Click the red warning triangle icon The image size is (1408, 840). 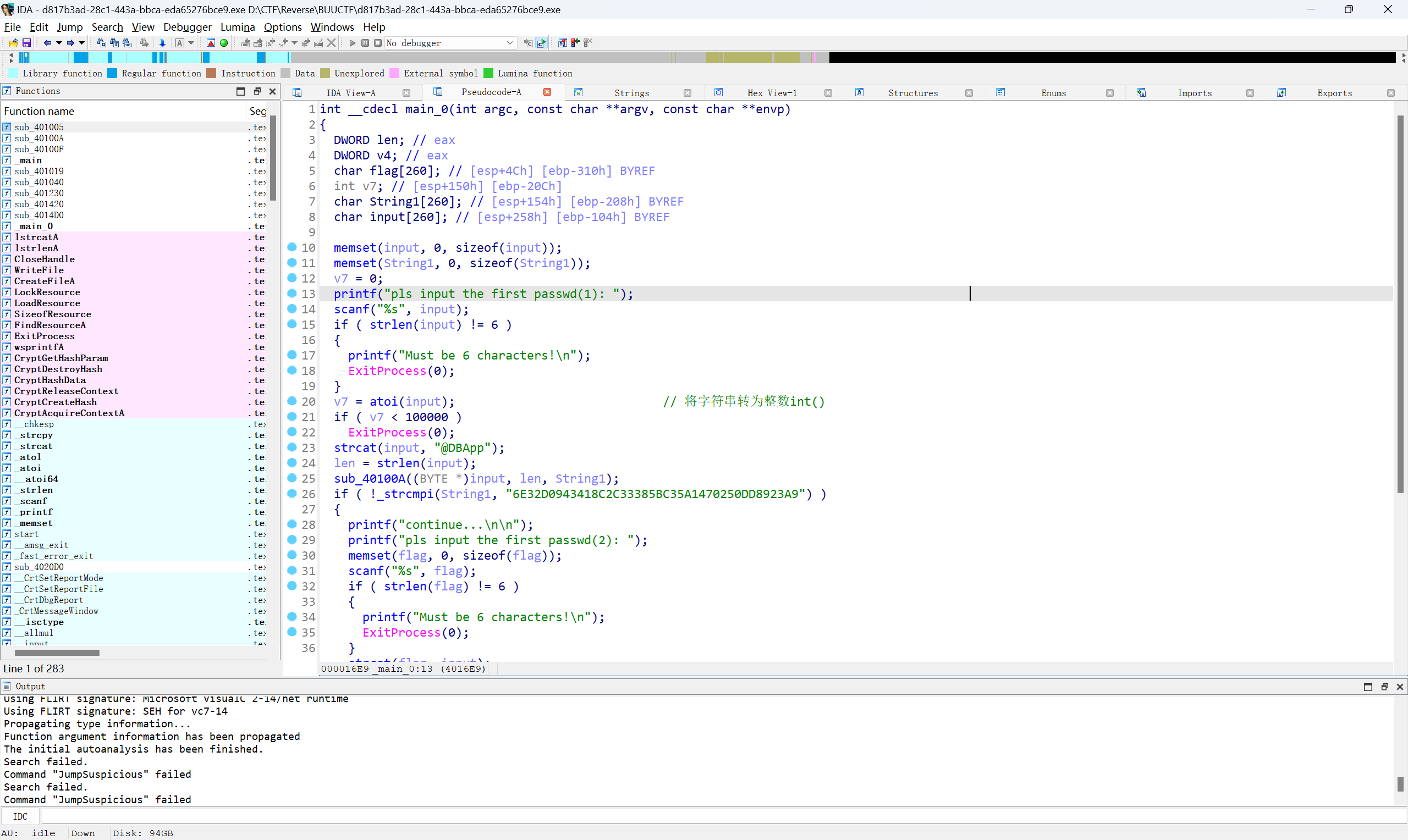tap(211, 43)
